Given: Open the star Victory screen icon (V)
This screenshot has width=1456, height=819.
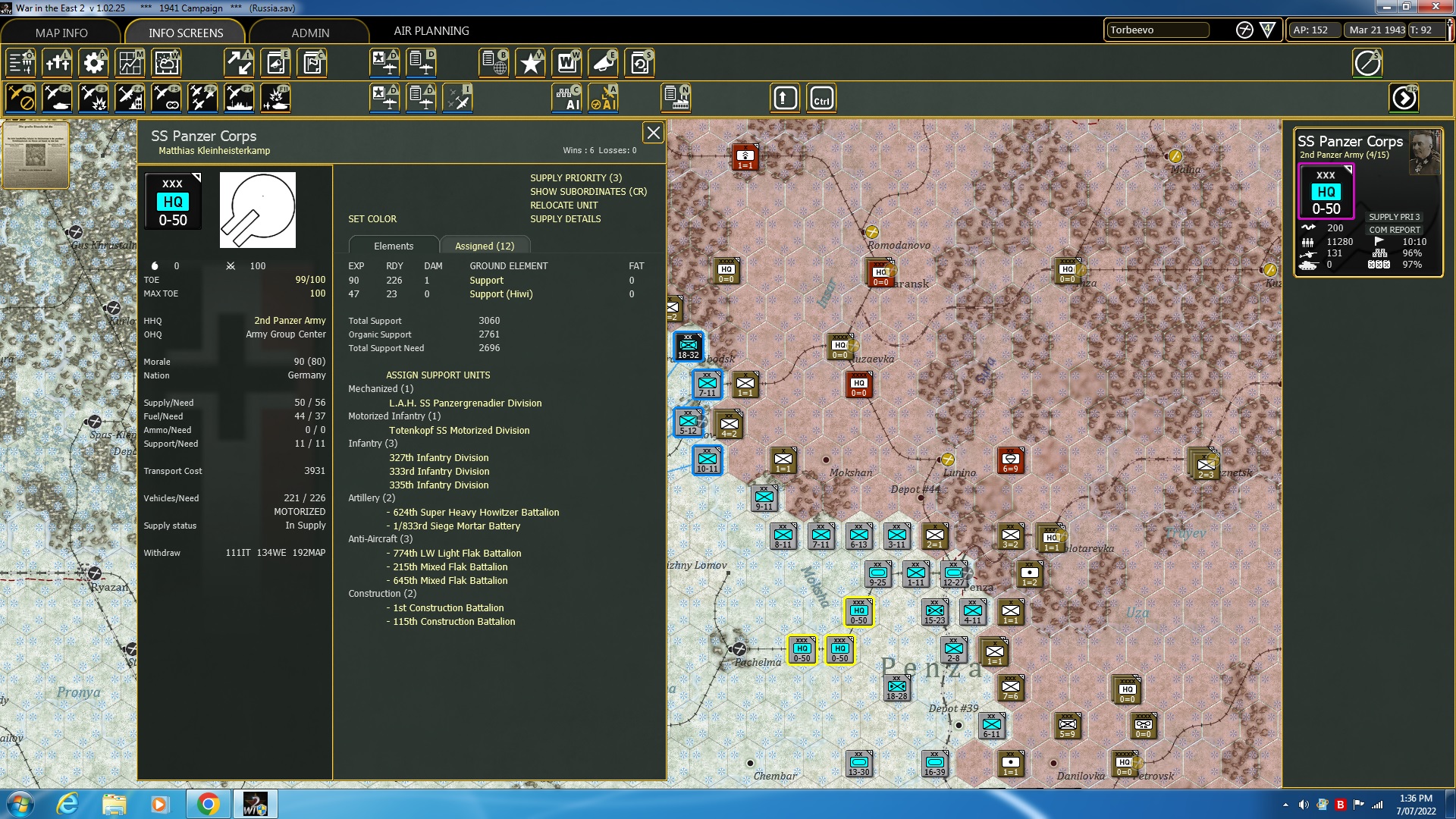Looking at the screenshot, I should 530,63.
